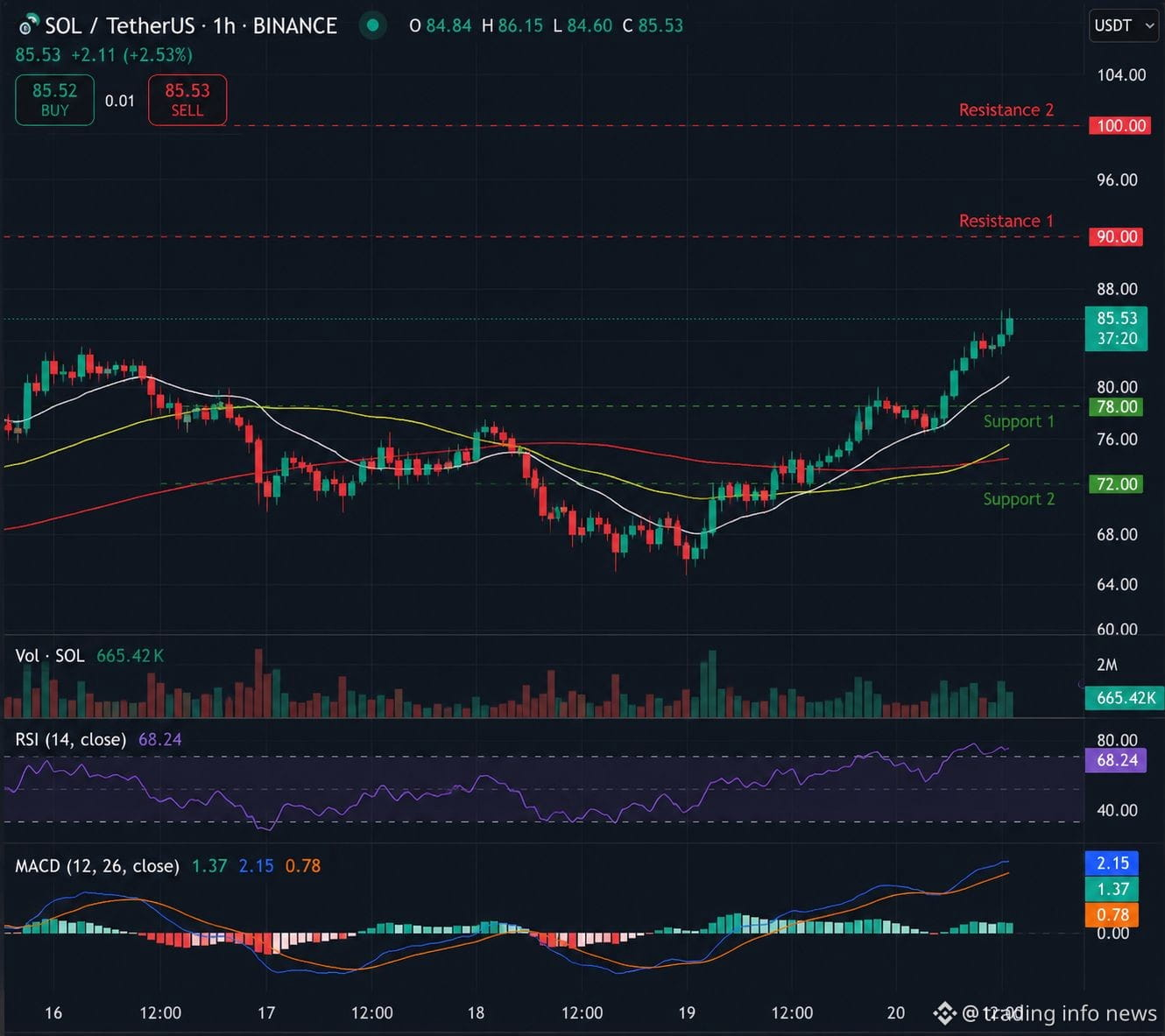Click the green 78.00 price tag
Image resolution: width=1165 pixels, height=1036 pixels.
pyautogui.click(x=1117, y=406)
